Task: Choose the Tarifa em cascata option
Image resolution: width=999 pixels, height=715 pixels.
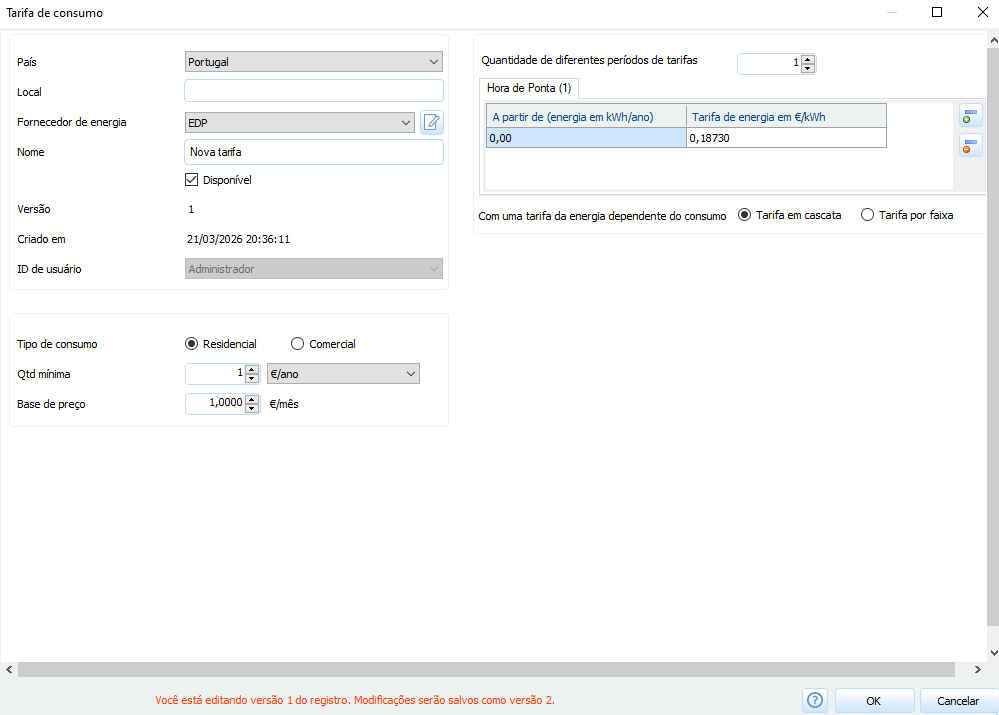Action: pos(744,215)
